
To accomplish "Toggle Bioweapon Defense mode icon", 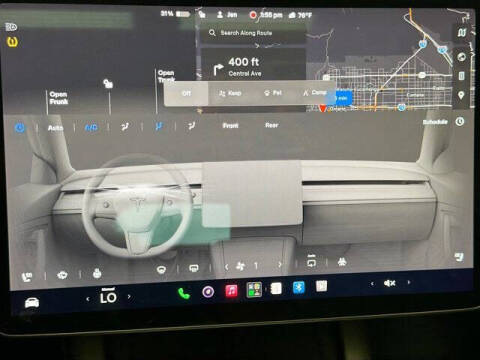I will [342, 262].
